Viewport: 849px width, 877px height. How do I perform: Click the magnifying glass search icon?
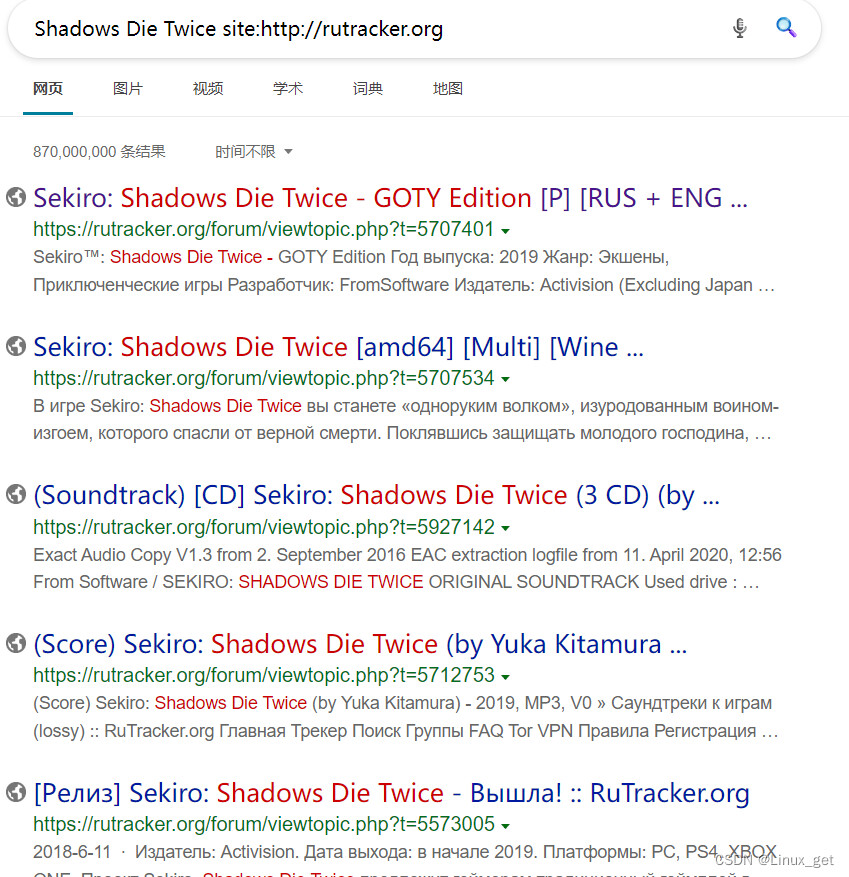786,28
